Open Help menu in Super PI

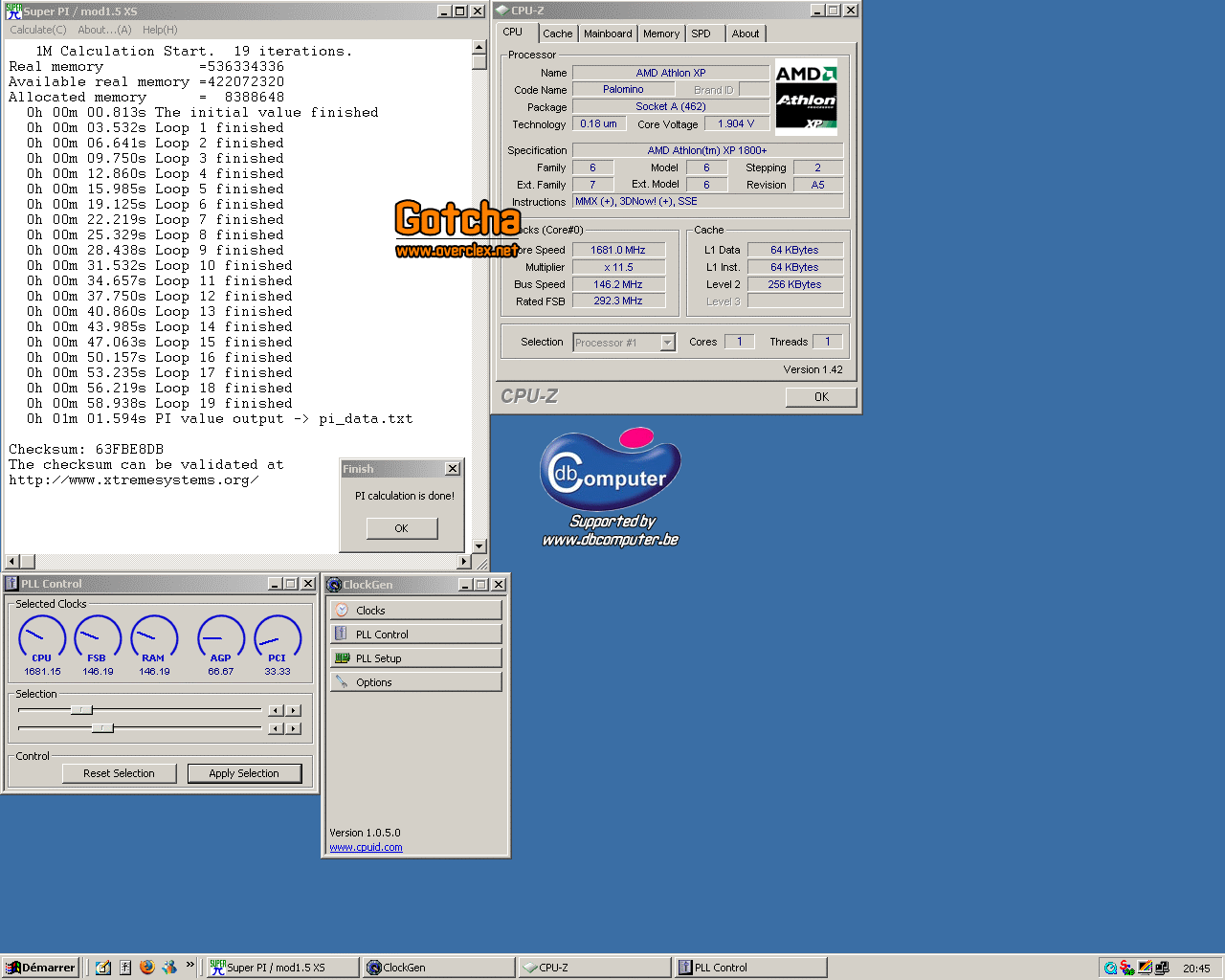pos(160,30)
